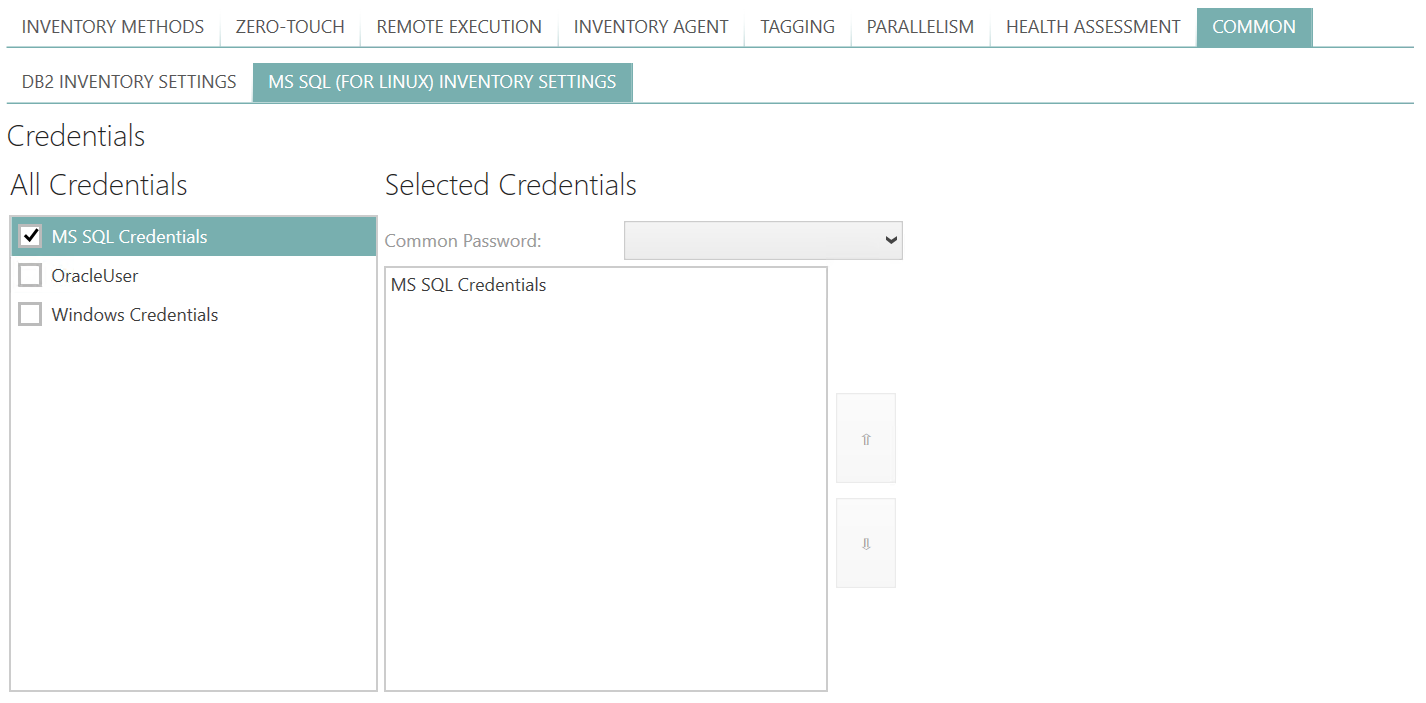Screen dimensions: 1426x703
Task: Switch to the INVENTORY METHODS tab
Action: 112,27
